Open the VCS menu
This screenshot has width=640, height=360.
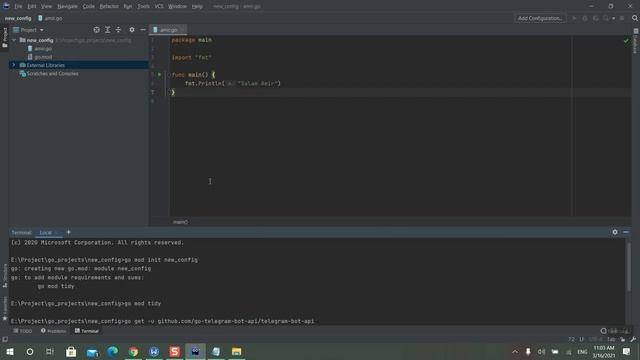[x=159, y=7]
